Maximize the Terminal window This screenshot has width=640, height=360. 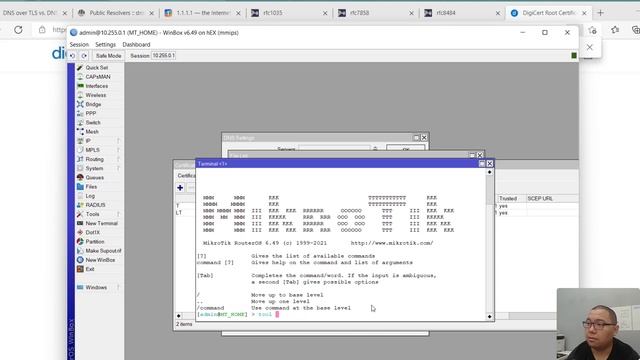(482, 164)
